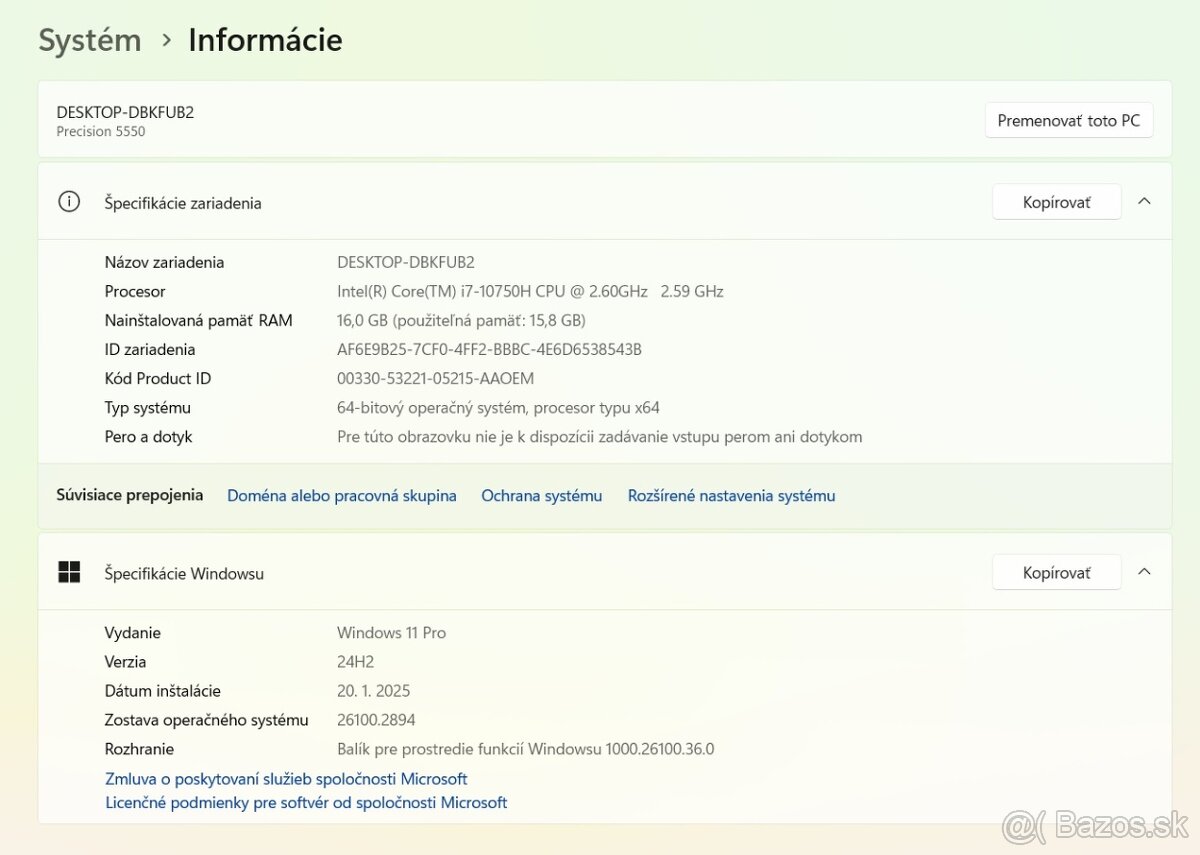Select the Informácie breadcrumb item
This screenshot has width=1200, height=855.
pos(265,40)
